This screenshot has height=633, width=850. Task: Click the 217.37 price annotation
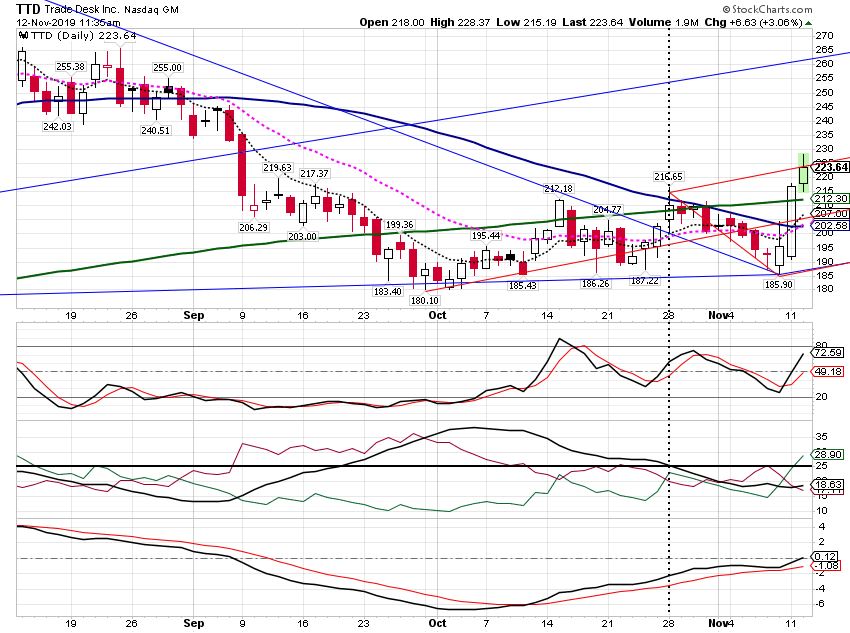pos(314,173)
